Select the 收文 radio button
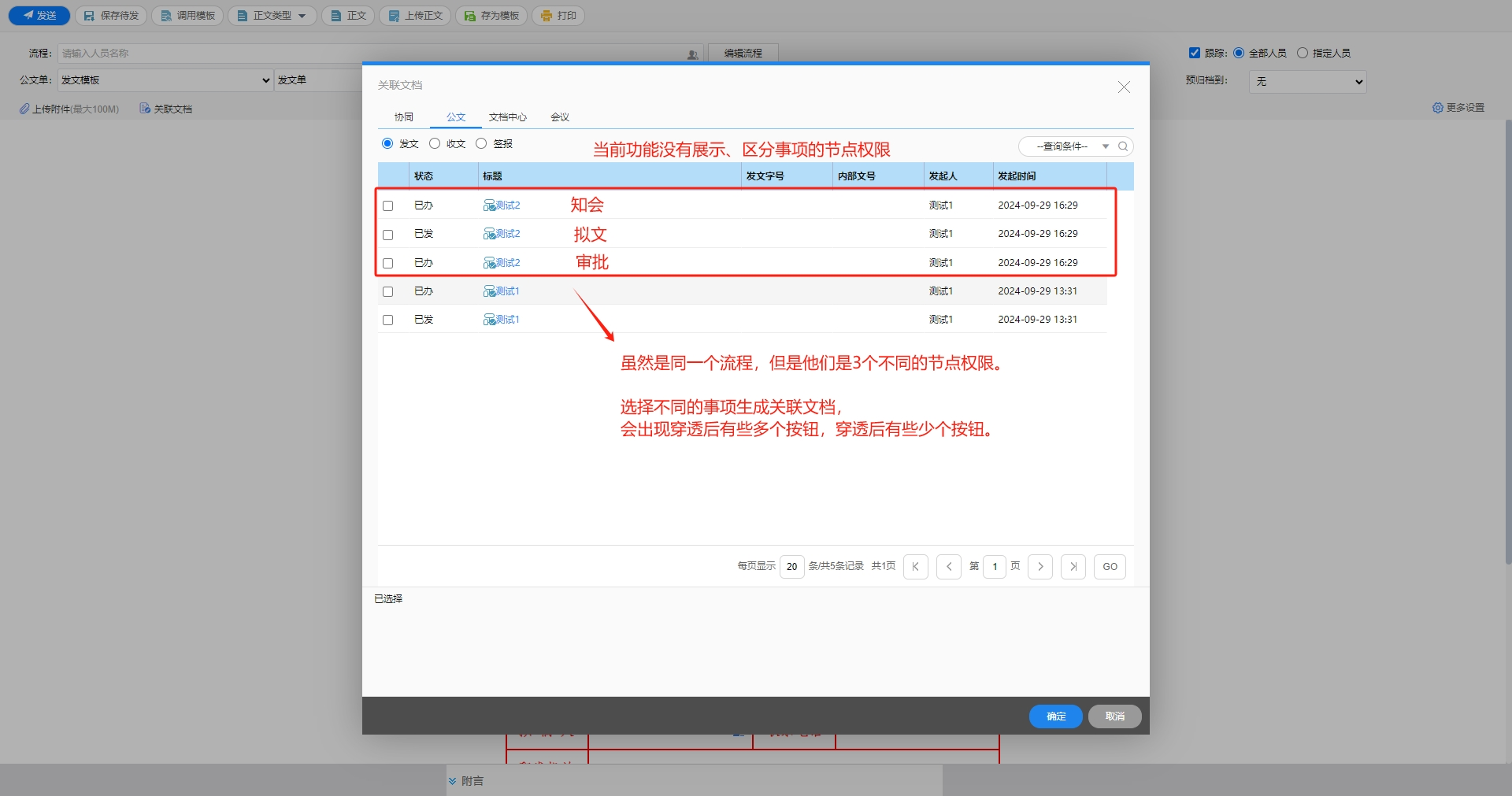Screen dimensions: 1512x796 click(435, 143)
